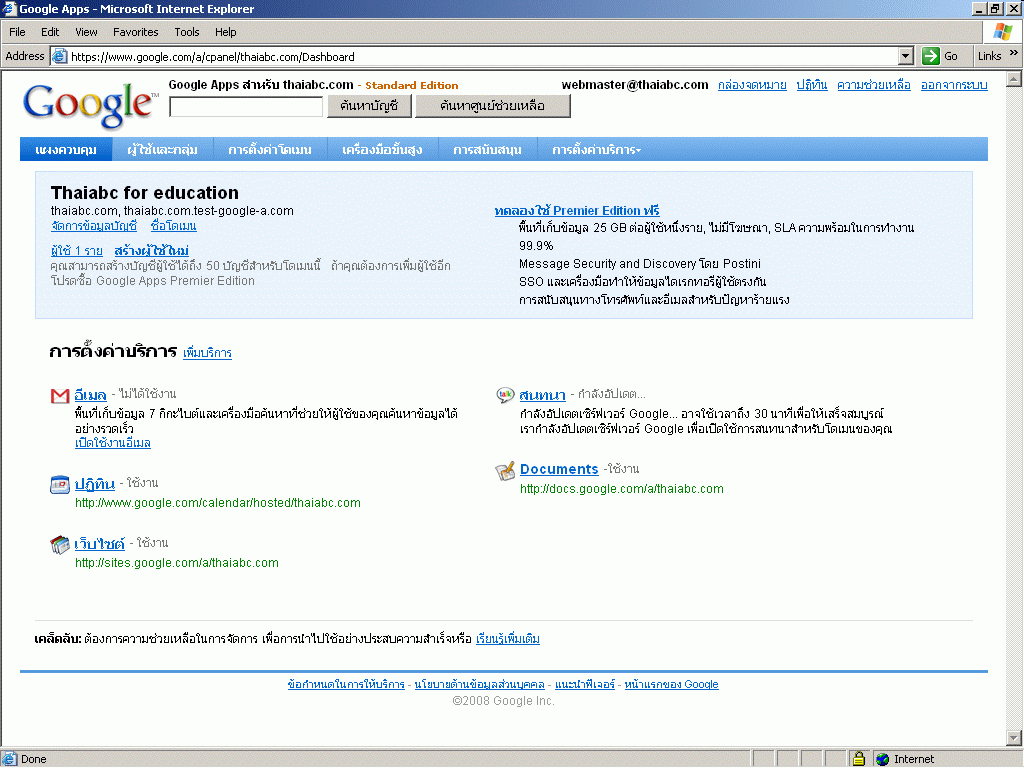Click the Gmail envelope icon
This screenshot has height=768, width=1024.
pyautogui.click(x=60, y=396)
